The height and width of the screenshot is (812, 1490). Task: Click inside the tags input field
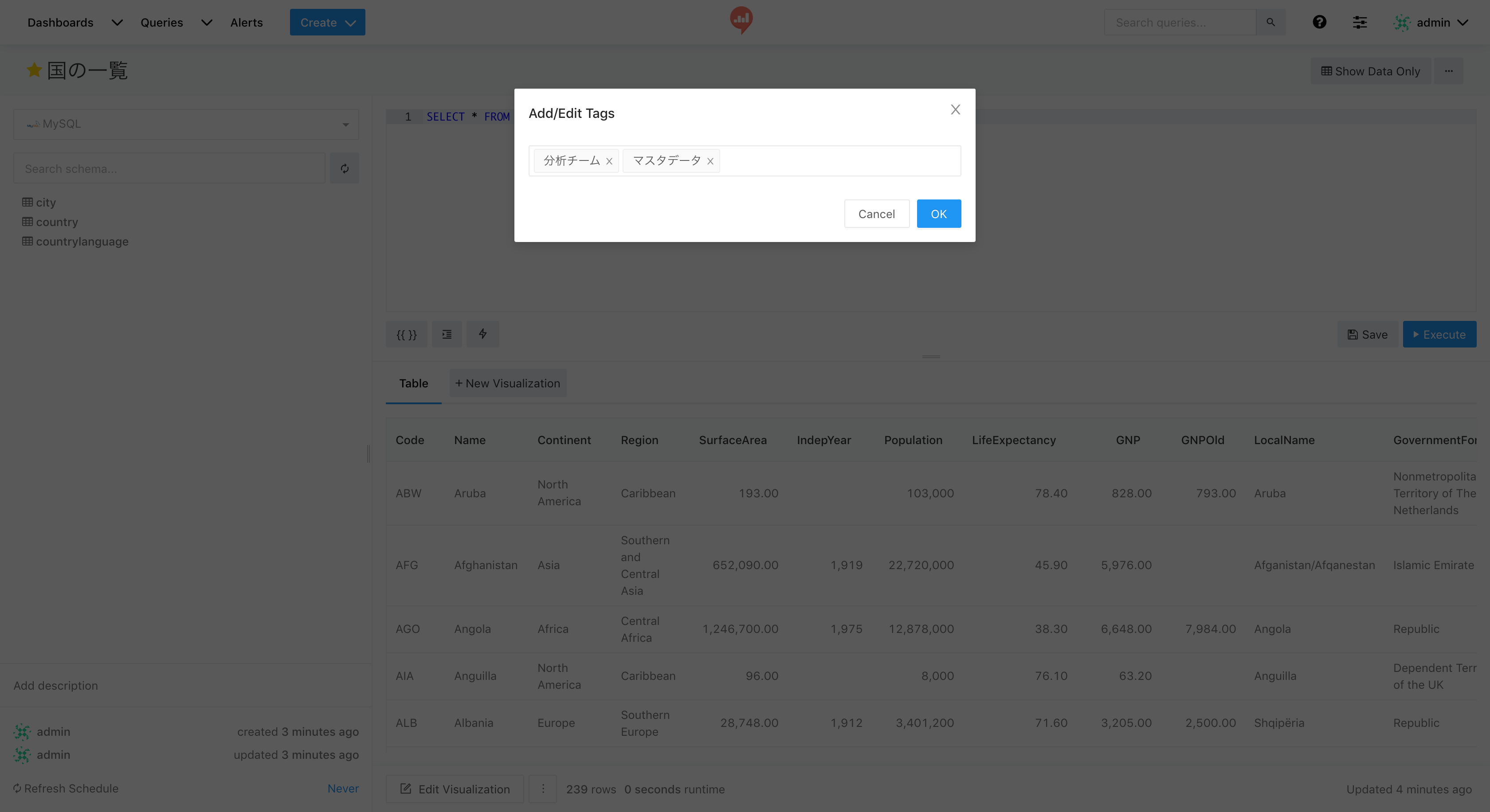click(x=839, y=160)
